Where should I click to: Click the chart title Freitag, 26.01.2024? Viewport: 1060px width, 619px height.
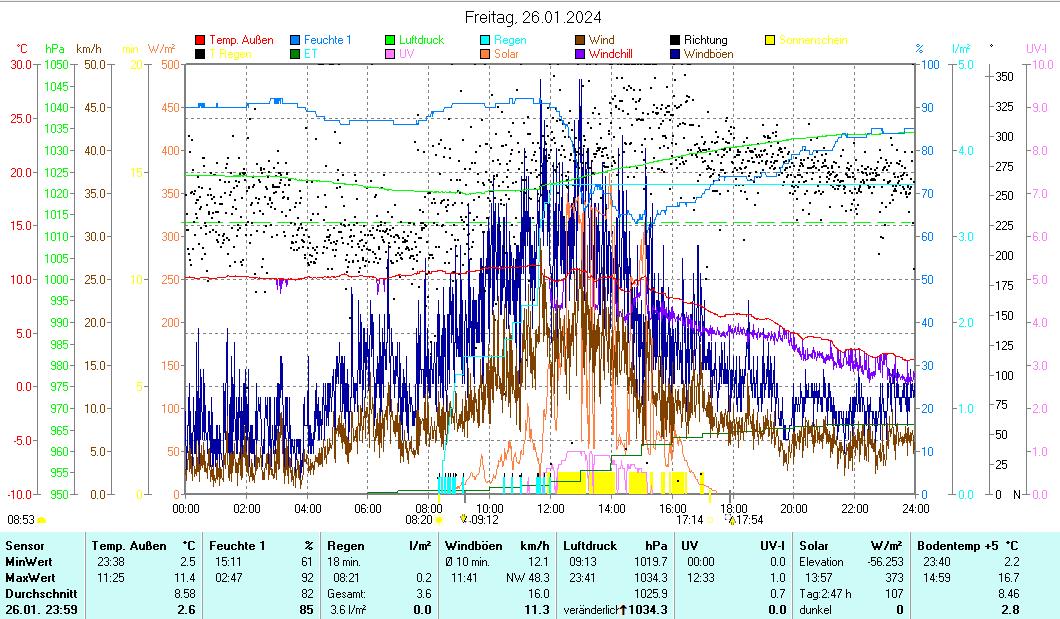click(x=534, y=17)
